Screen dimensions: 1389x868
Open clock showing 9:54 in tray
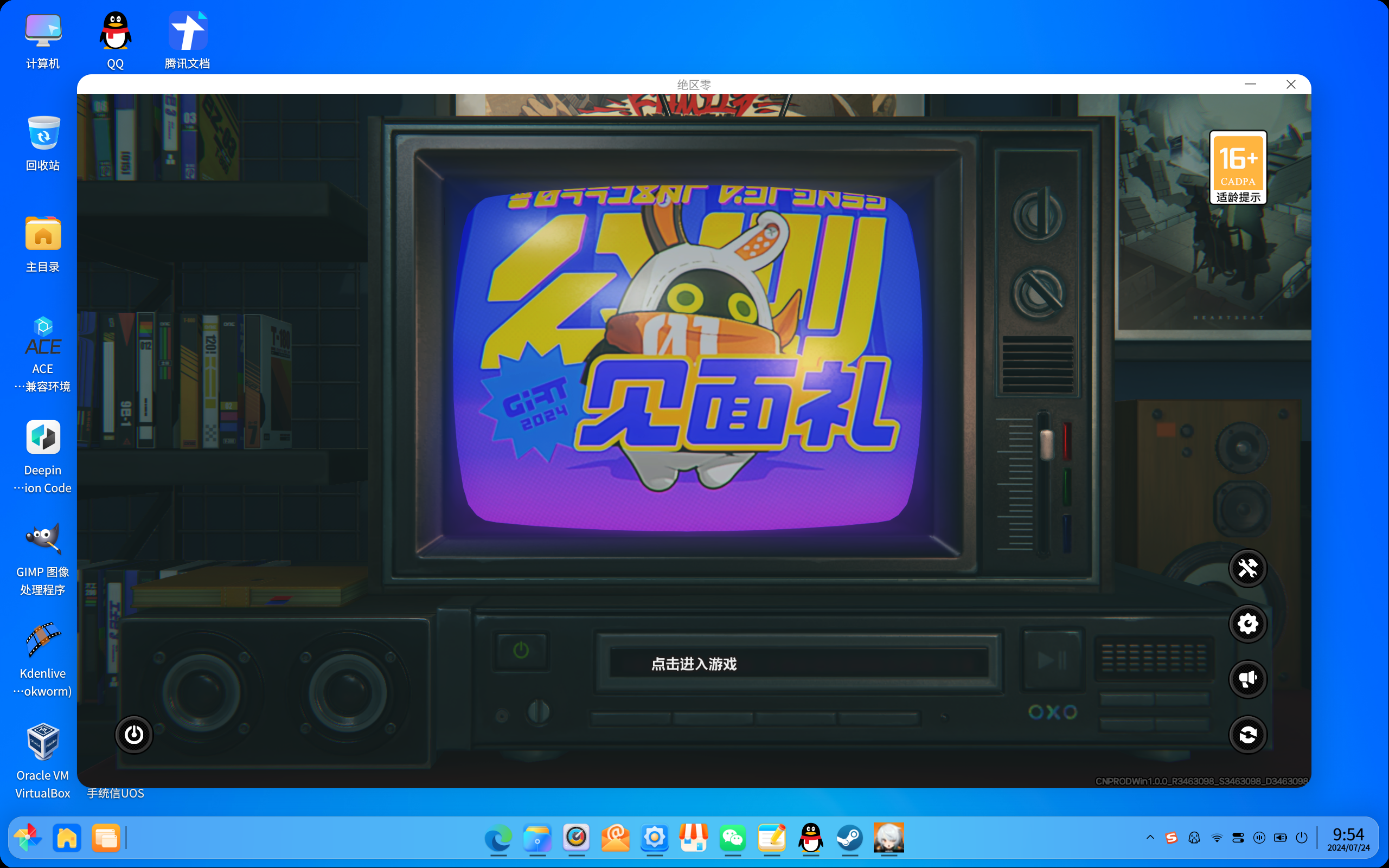pos(1348,839)
